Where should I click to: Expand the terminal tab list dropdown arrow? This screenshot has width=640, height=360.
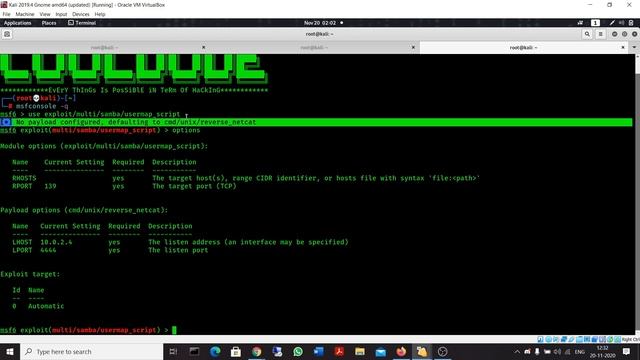(x=634, y=47)
